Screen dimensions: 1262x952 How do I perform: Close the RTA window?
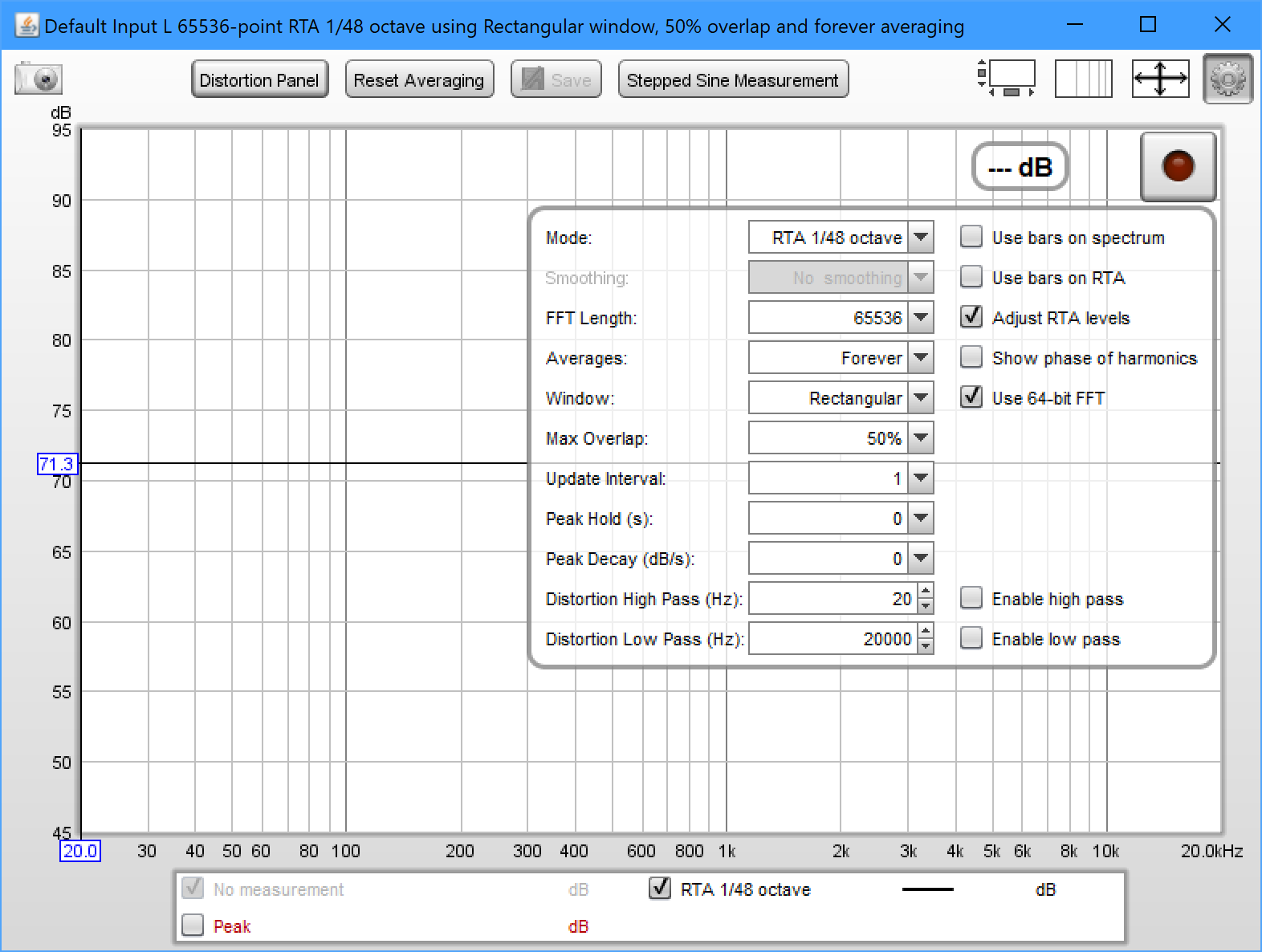[1223, 25]
